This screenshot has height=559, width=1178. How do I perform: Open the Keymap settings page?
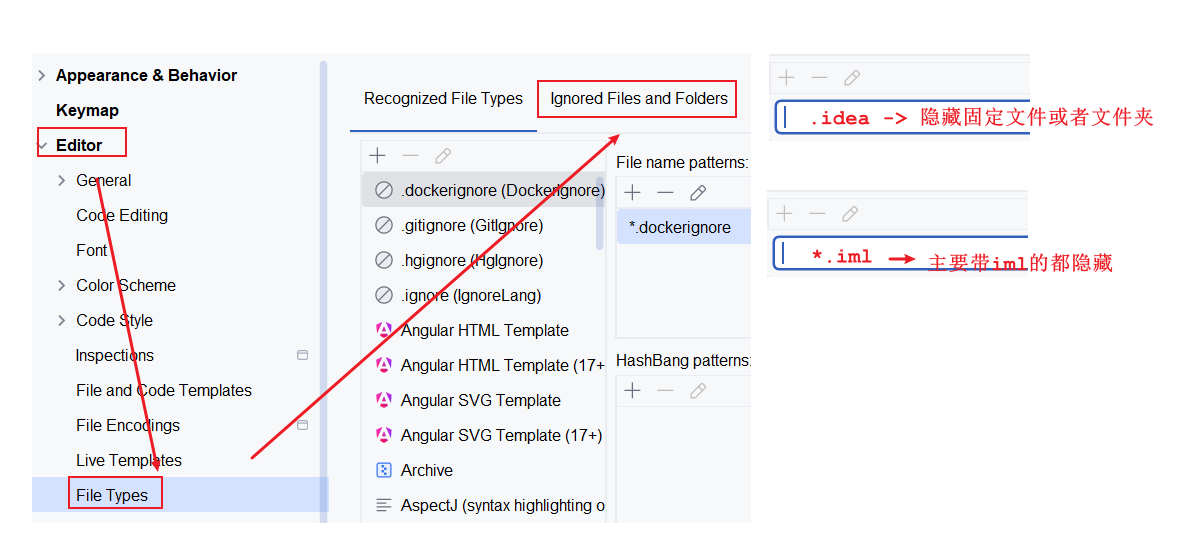pyautogui.click(x=87, y=110)
